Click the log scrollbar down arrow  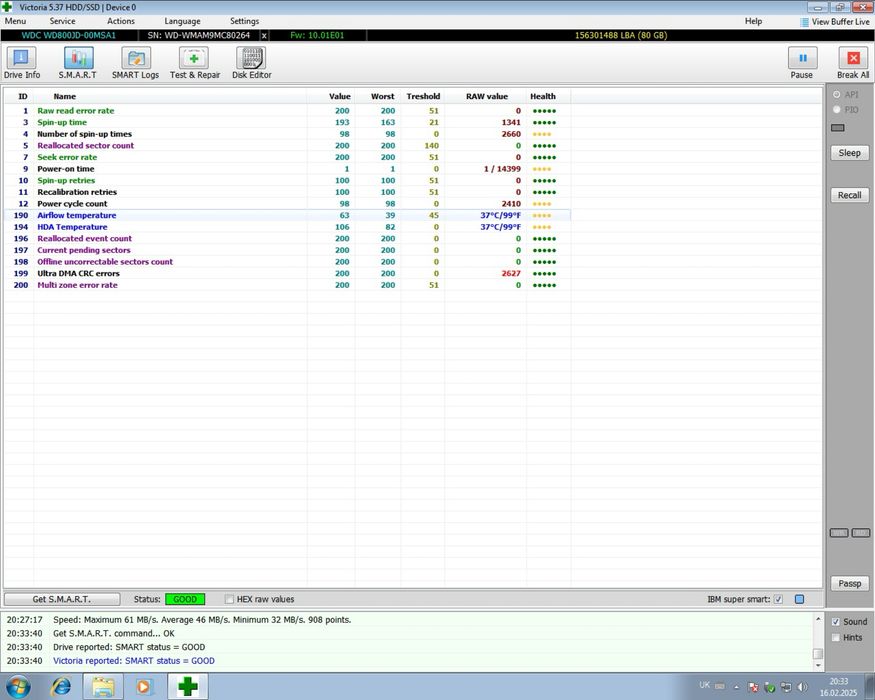tap(818, 665)
